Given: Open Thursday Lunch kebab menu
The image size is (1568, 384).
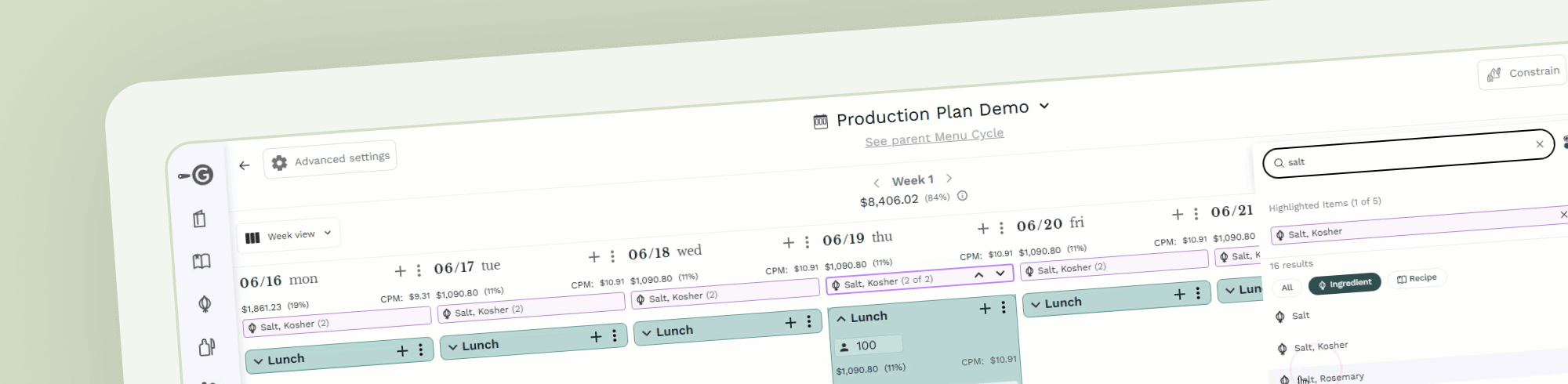Looking at the screenshot, I should pyautogui.click(x=1004, y=307).
